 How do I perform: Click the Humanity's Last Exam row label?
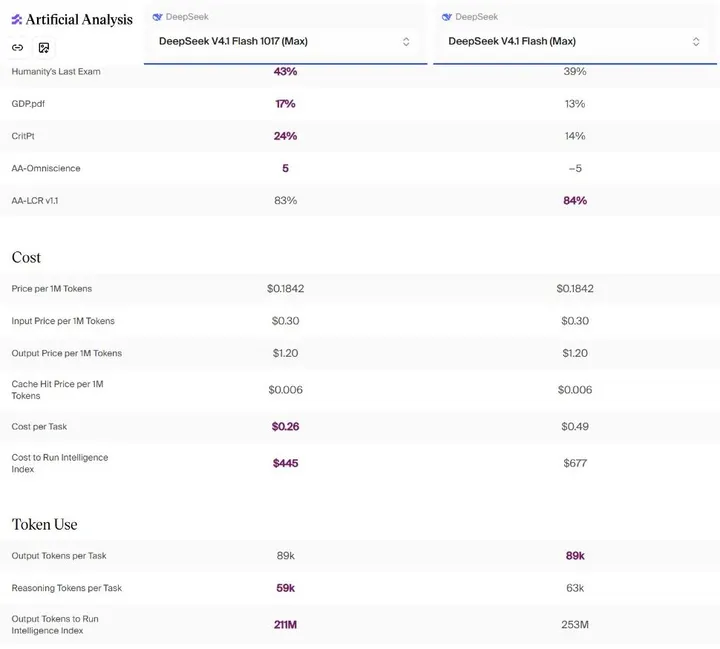pos(56,72)
